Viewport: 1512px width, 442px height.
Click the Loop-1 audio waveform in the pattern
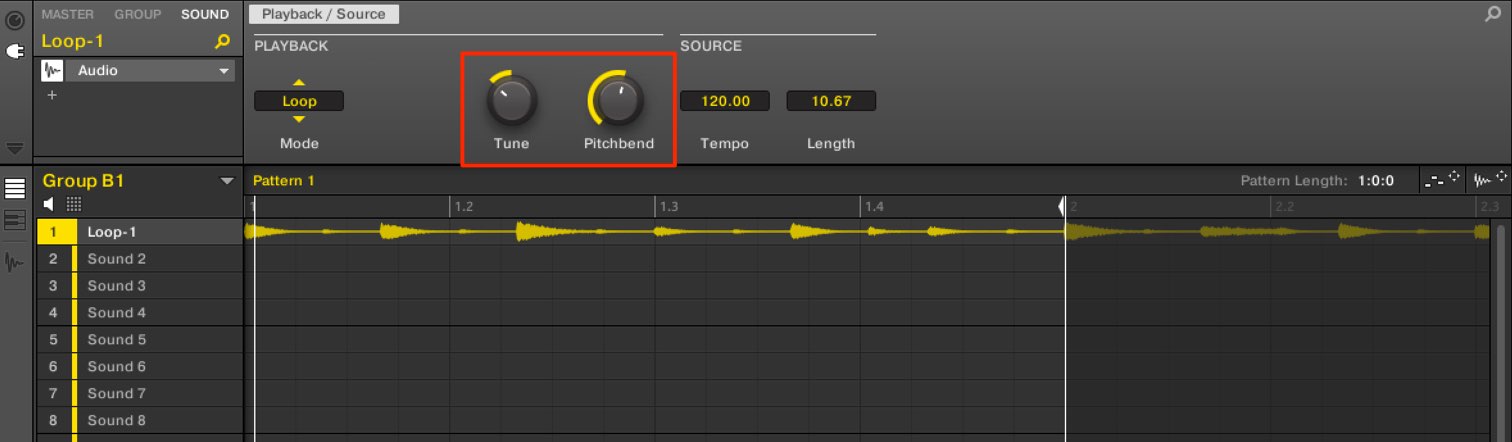point(655,232)
